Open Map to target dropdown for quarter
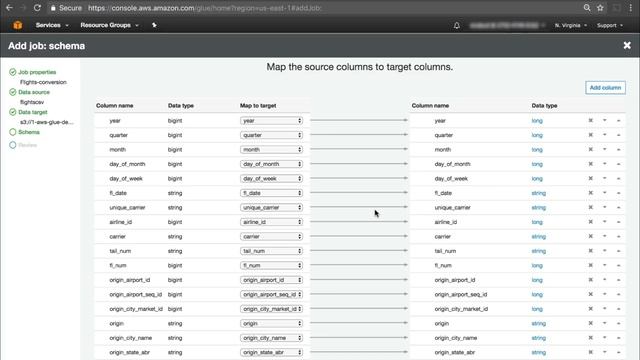Image resolution: width=640 pixels, height=360 pixels. click(x=271, y=135)
